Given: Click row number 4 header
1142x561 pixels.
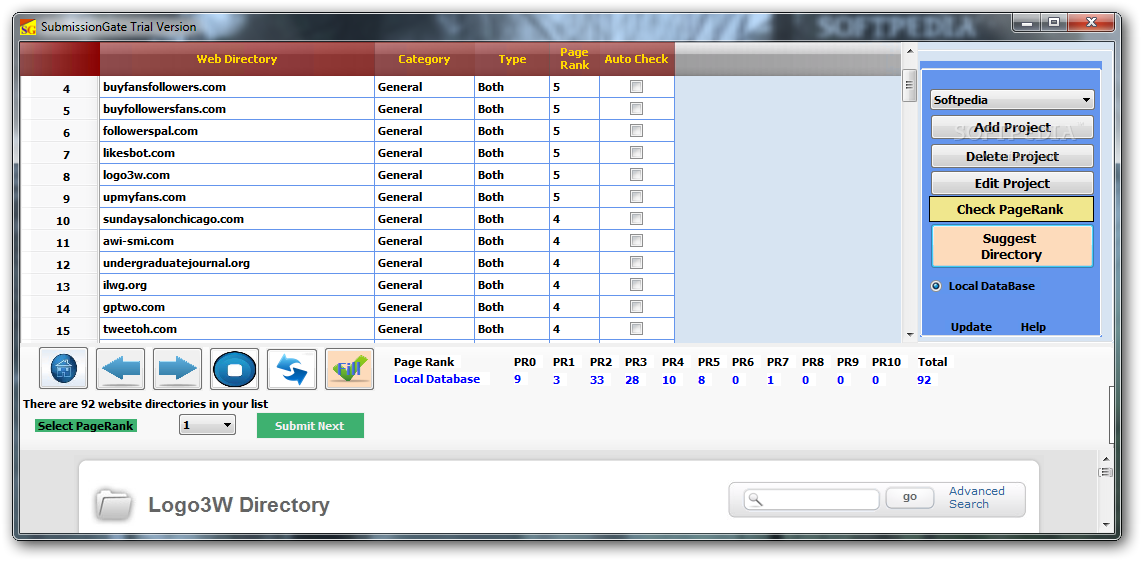Looking at the screenshot, I should click(60, 87).
